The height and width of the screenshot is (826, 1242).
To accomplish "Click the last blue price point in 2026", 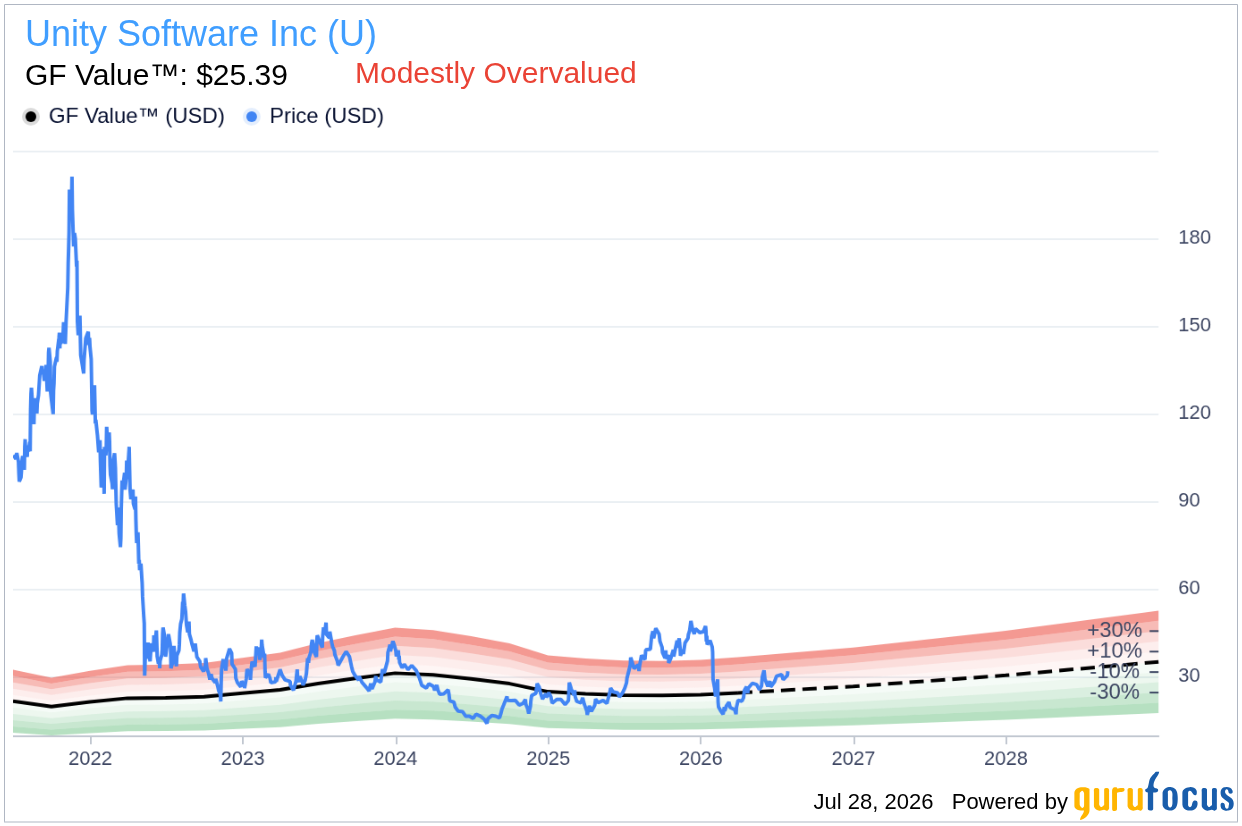I will click(789, 673).
